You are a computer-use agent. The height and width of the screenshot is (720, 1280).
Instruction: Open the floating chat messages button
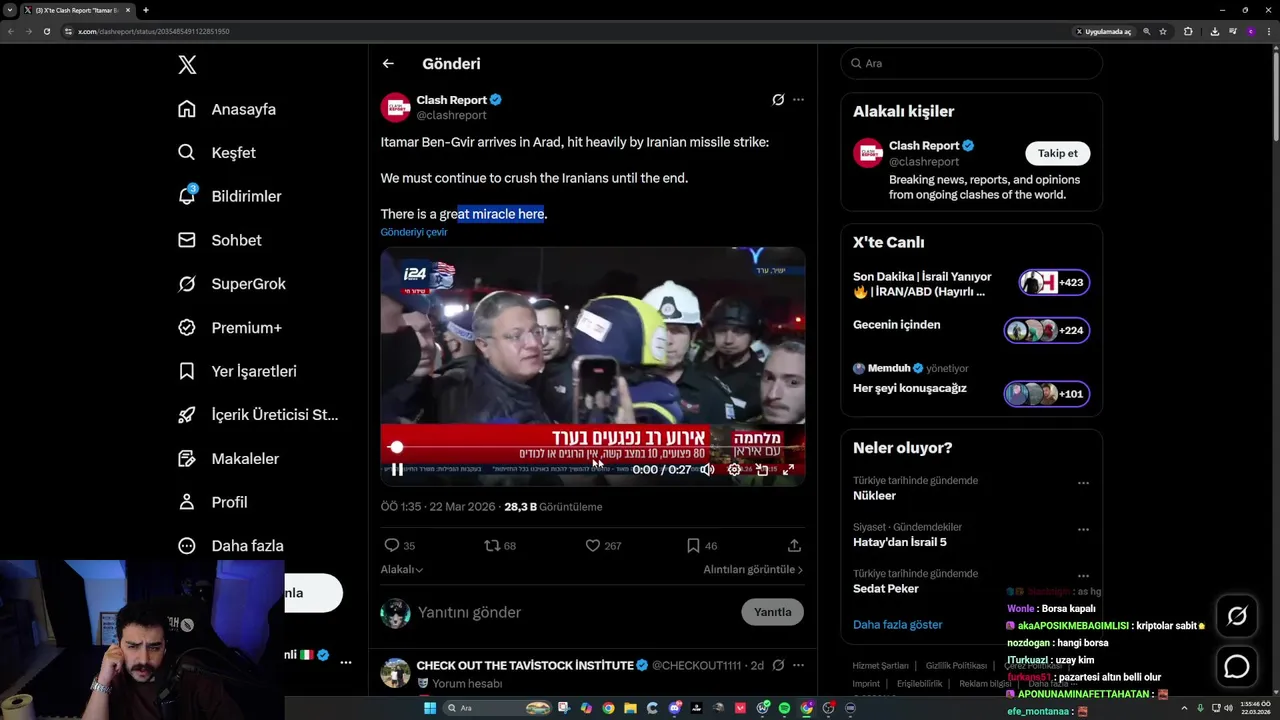1237,667
